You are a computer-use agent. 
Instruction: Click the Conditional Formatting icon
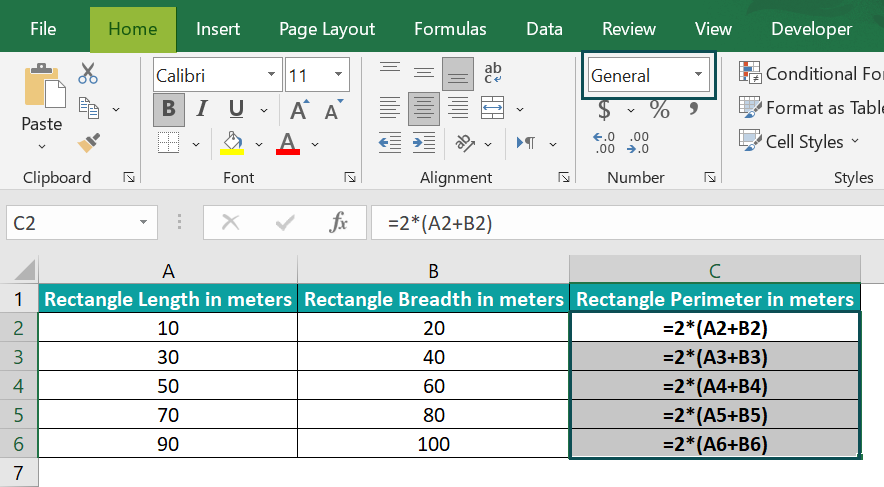tap(750, 73)
